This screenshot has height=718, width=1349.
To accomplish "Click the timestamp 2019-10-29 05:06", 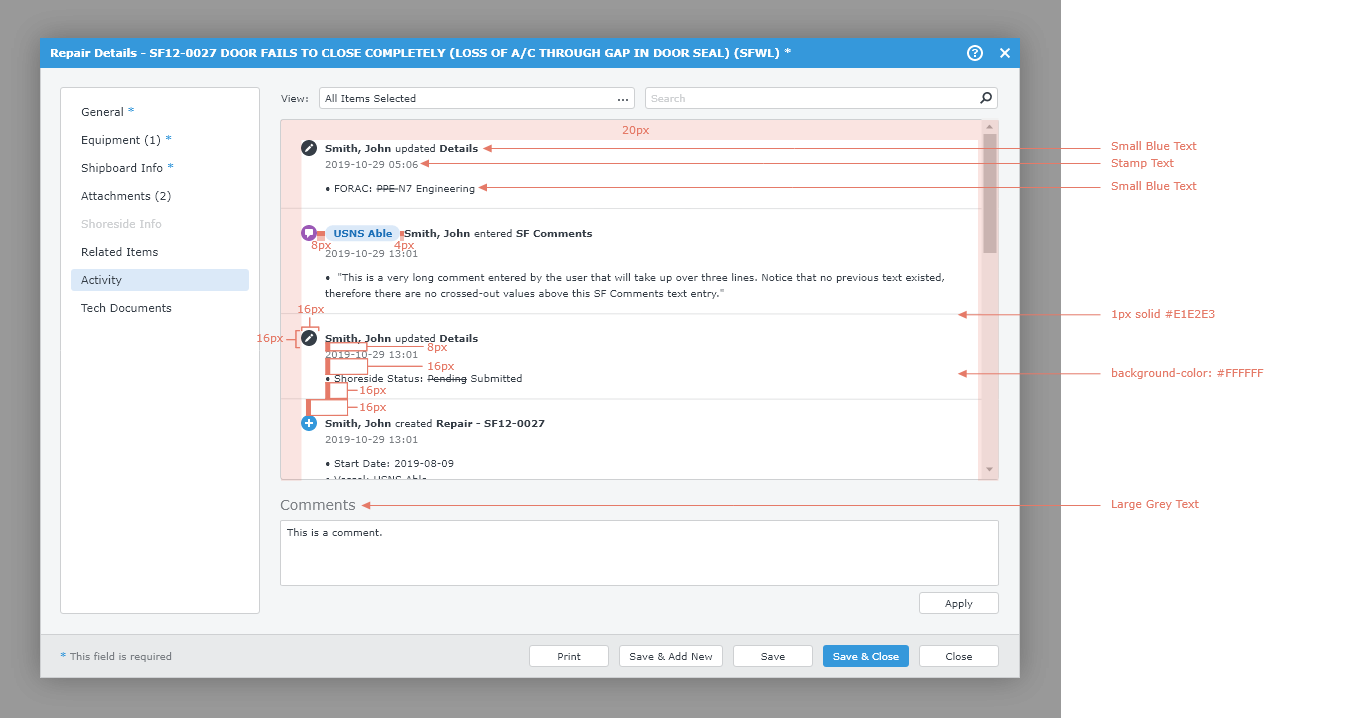I will tap(371, 164).
